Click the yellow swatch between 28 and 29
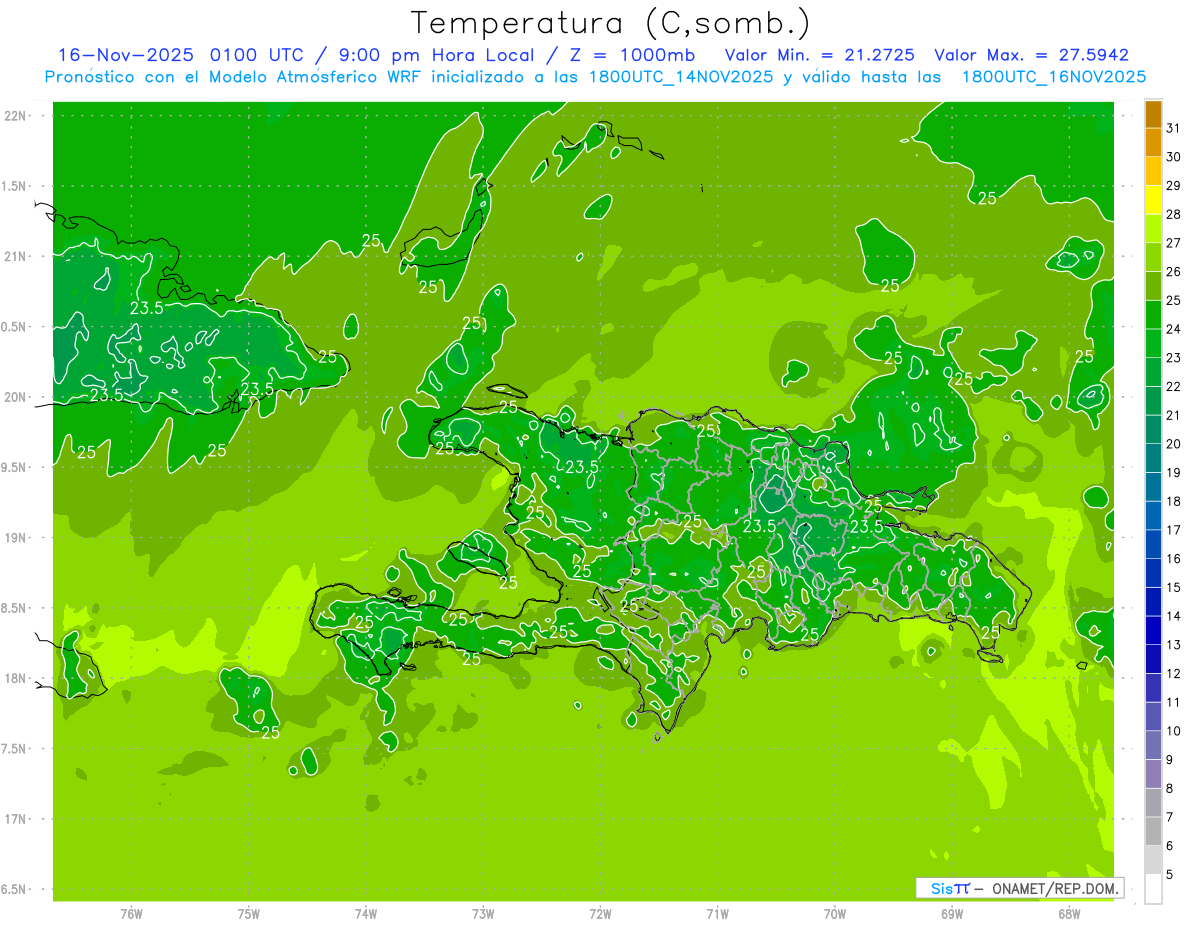 point(1153,200)
